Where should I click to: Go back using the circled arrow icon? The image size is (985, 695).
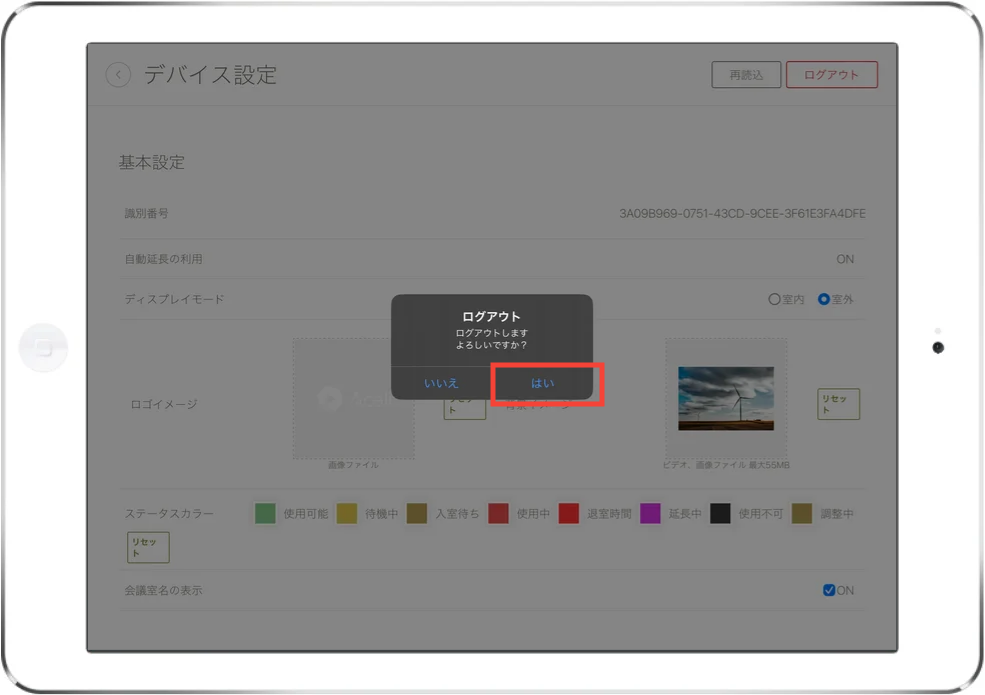pos(118,75)
